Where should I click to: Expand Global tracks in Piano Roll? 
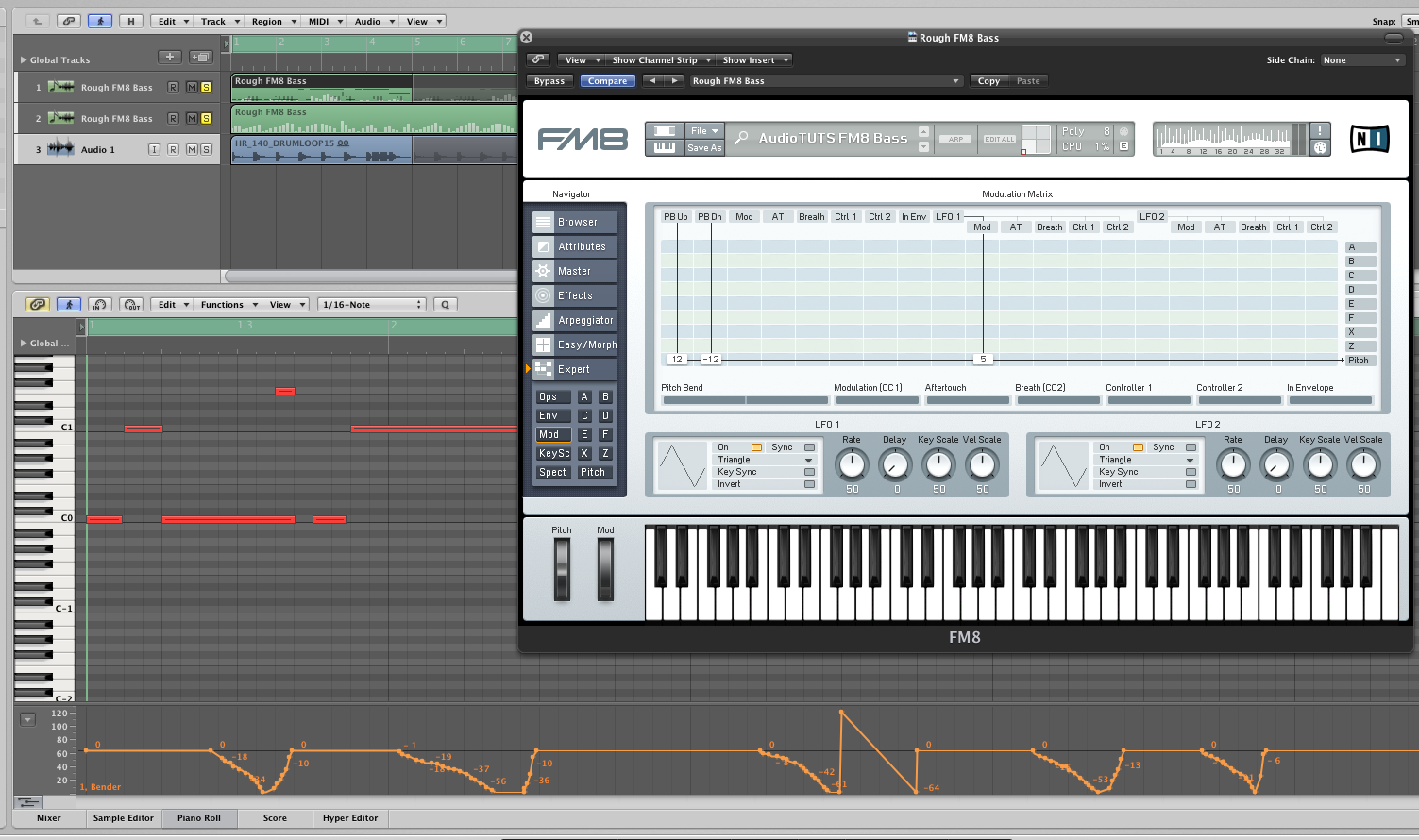[24, 343]
